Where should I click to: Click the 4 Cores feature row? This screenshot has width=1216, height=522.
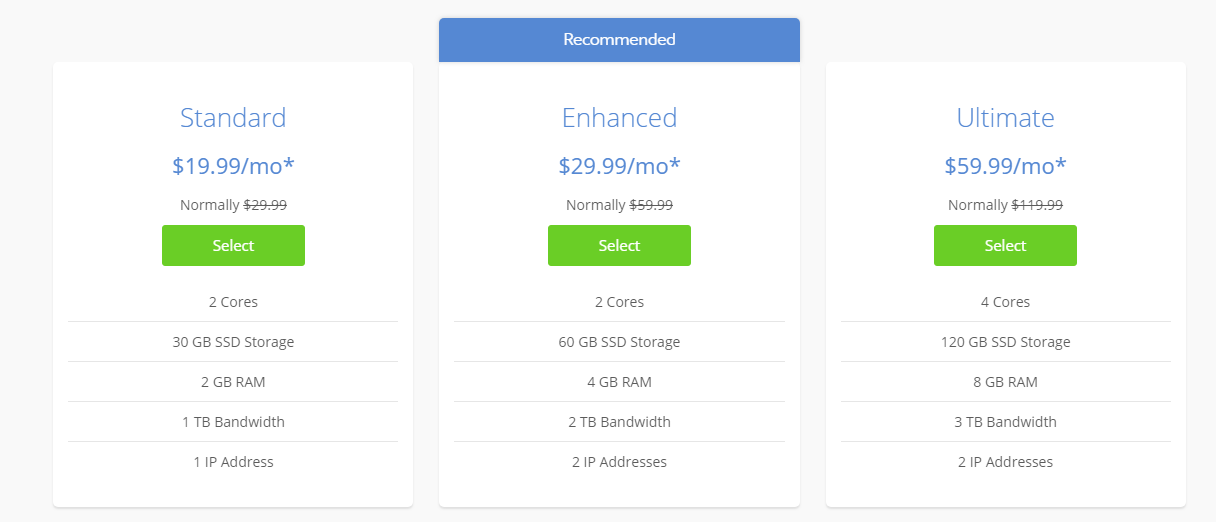click(1005, 302)
